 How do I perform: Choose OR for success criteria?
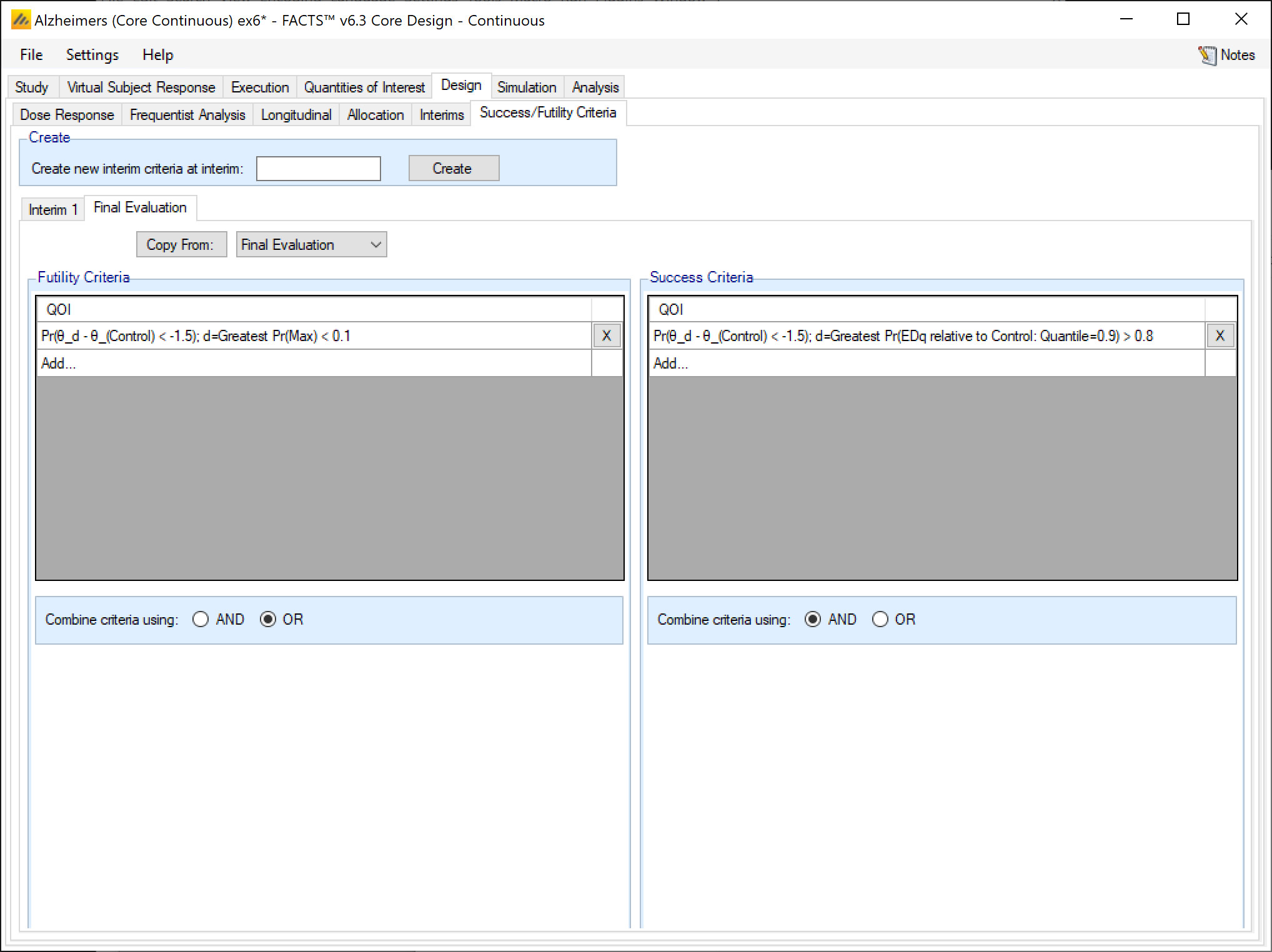pyautogui.click(x=880, y=619)
